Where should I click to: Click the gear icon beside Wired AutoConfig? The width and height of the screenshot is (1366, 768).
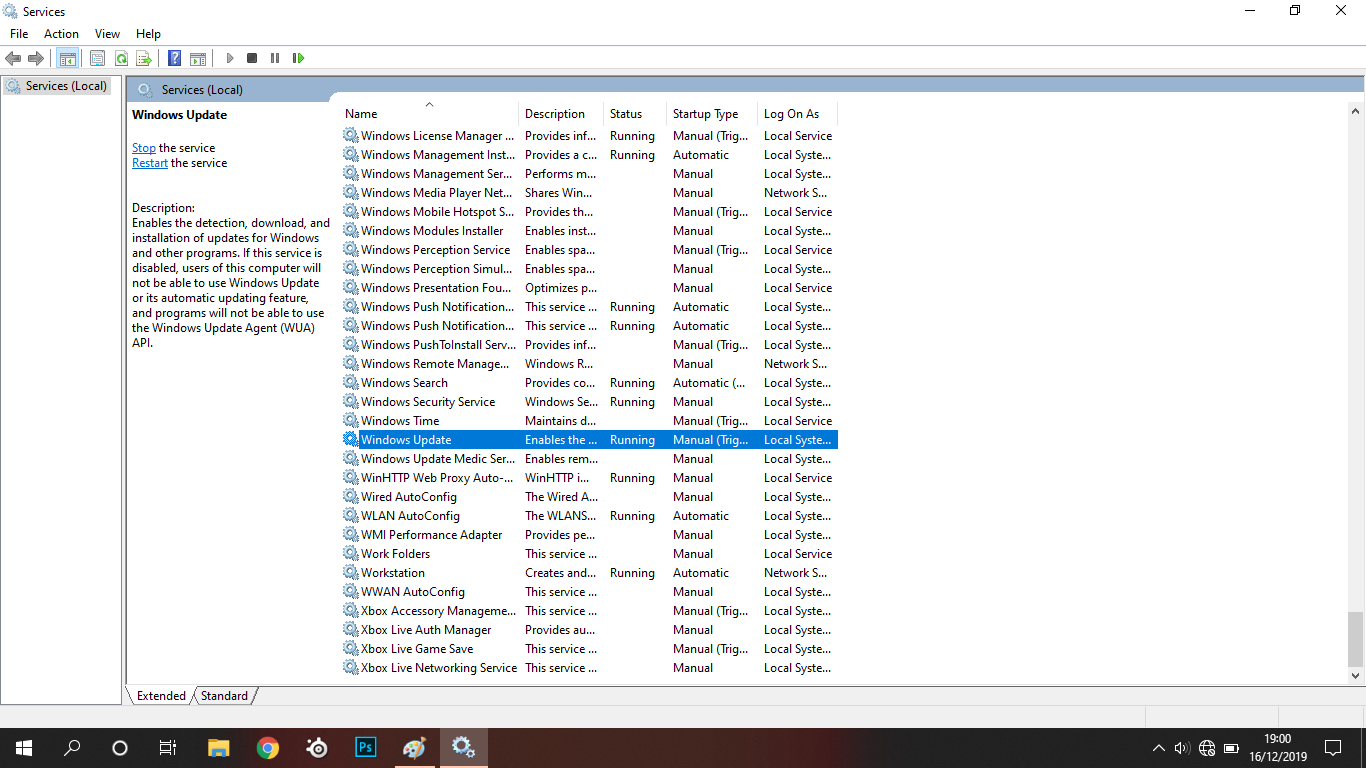pyautogui.click(x=350, y=497)
